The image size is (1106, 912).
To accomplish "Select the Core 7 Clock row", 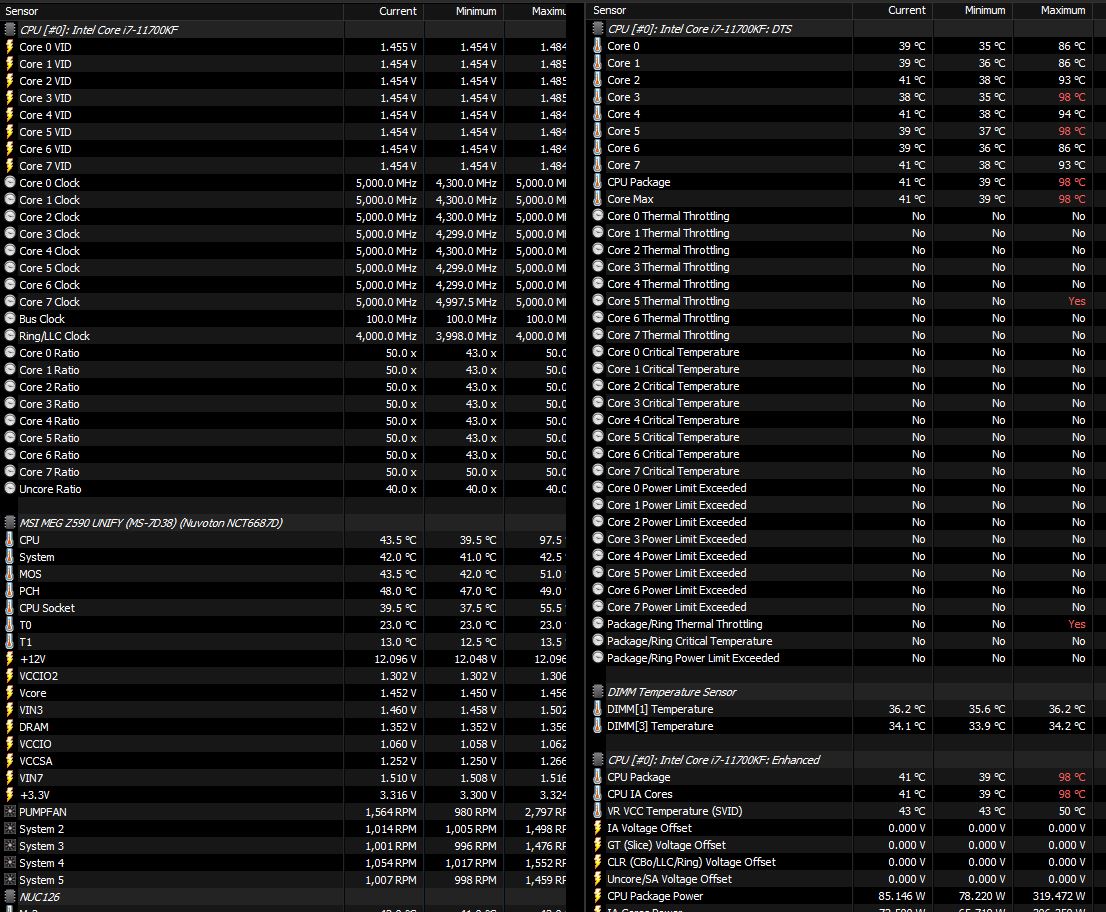I will point(283,302).
